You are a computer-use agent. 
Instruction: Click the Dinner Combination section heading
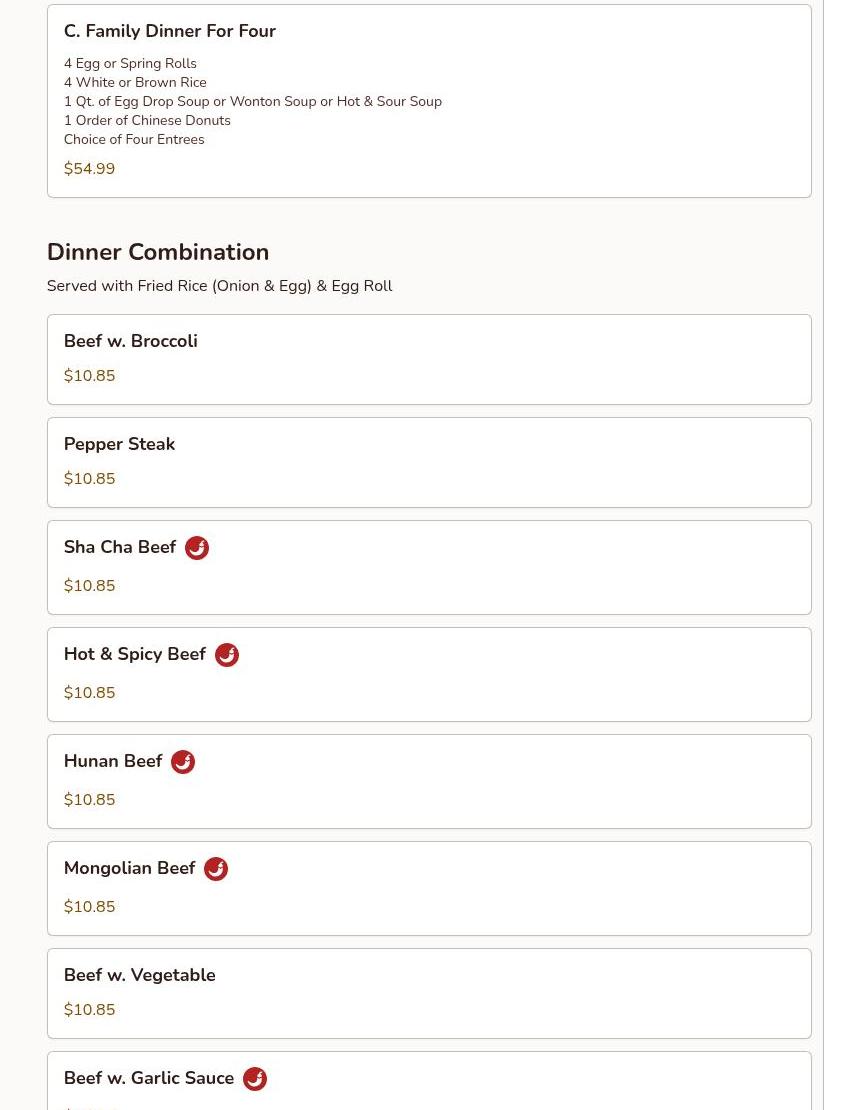(158, 252)
